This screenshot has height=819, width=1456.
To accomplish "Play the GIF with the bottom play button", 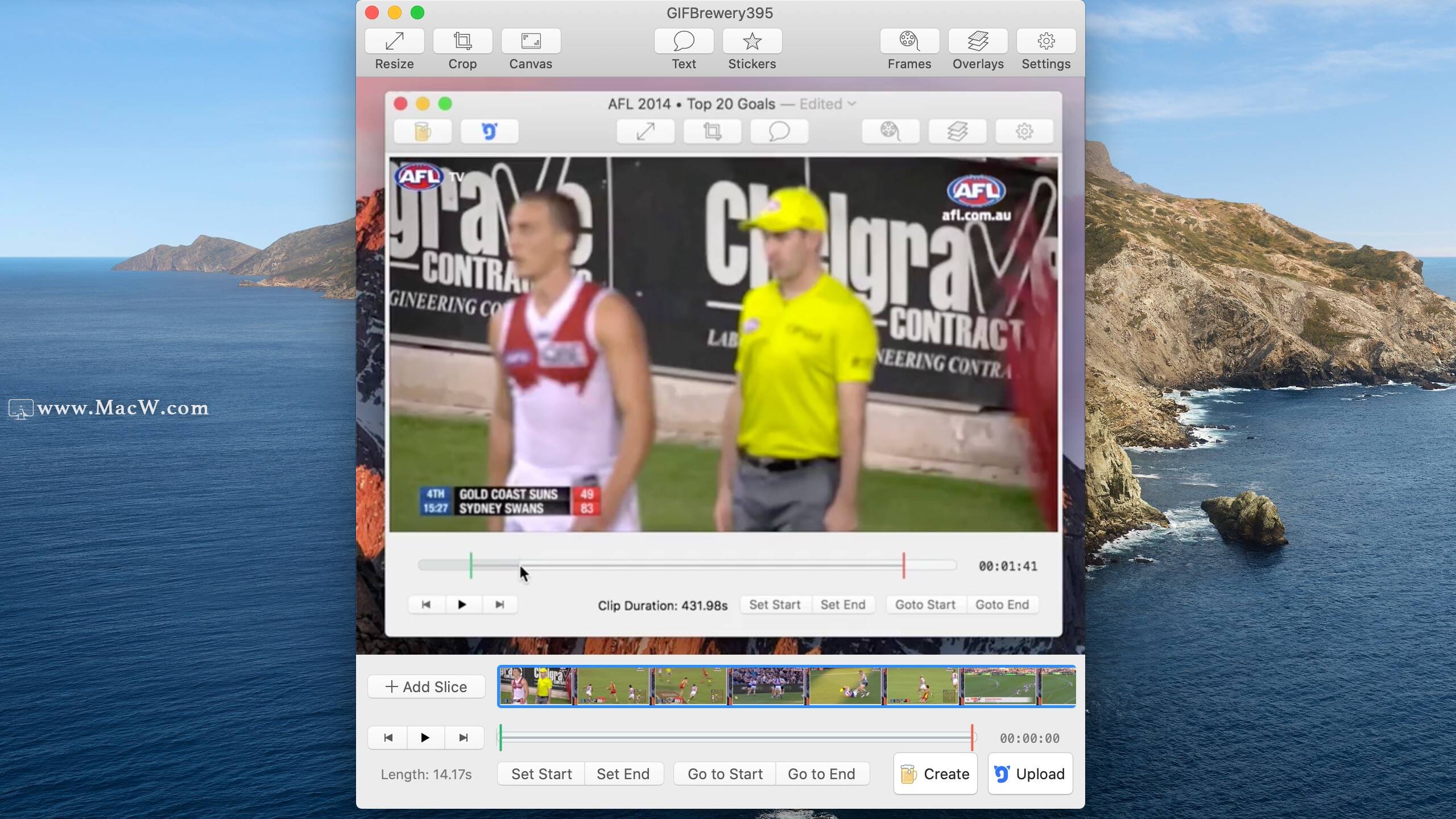I will pyautogui.click(x=425, y=738).
